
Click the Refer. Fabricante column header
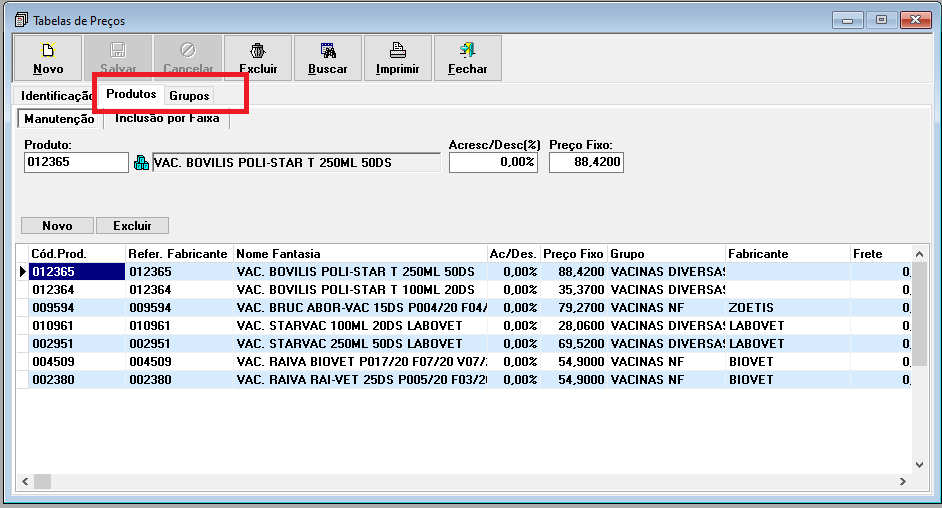179,253
